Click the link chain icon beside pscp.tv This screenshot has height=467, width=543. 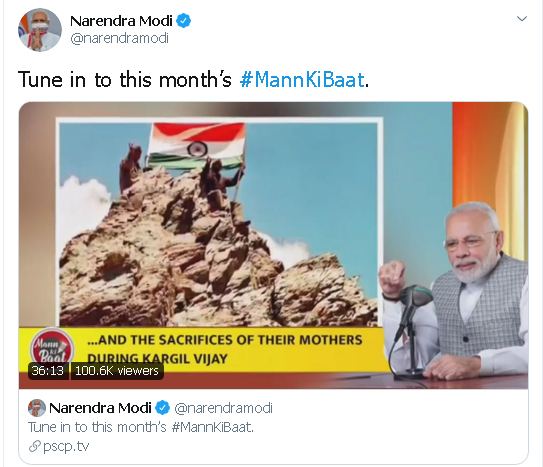click(x=35, y=447)
